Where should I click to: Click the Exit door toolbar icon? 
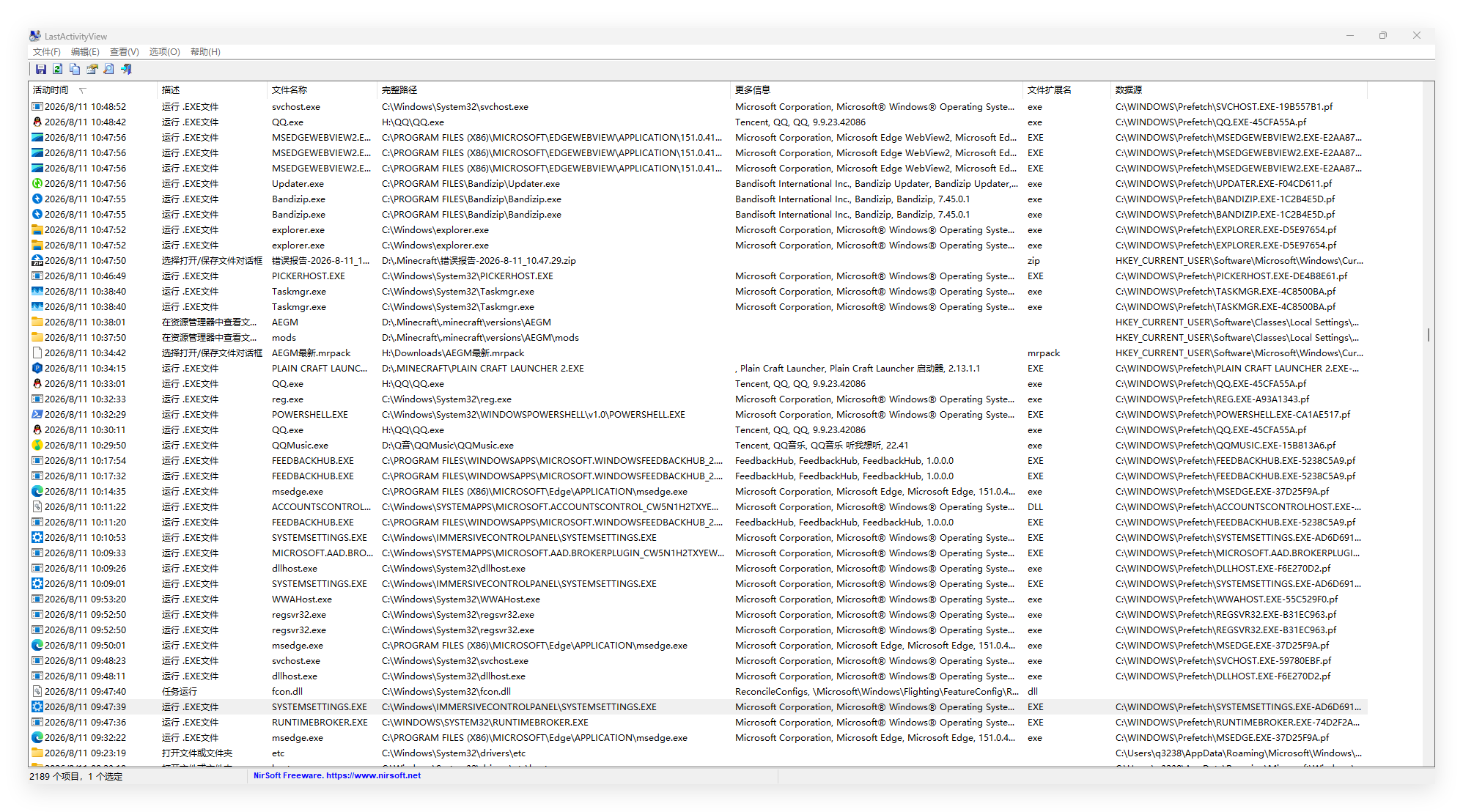[126, 69]
